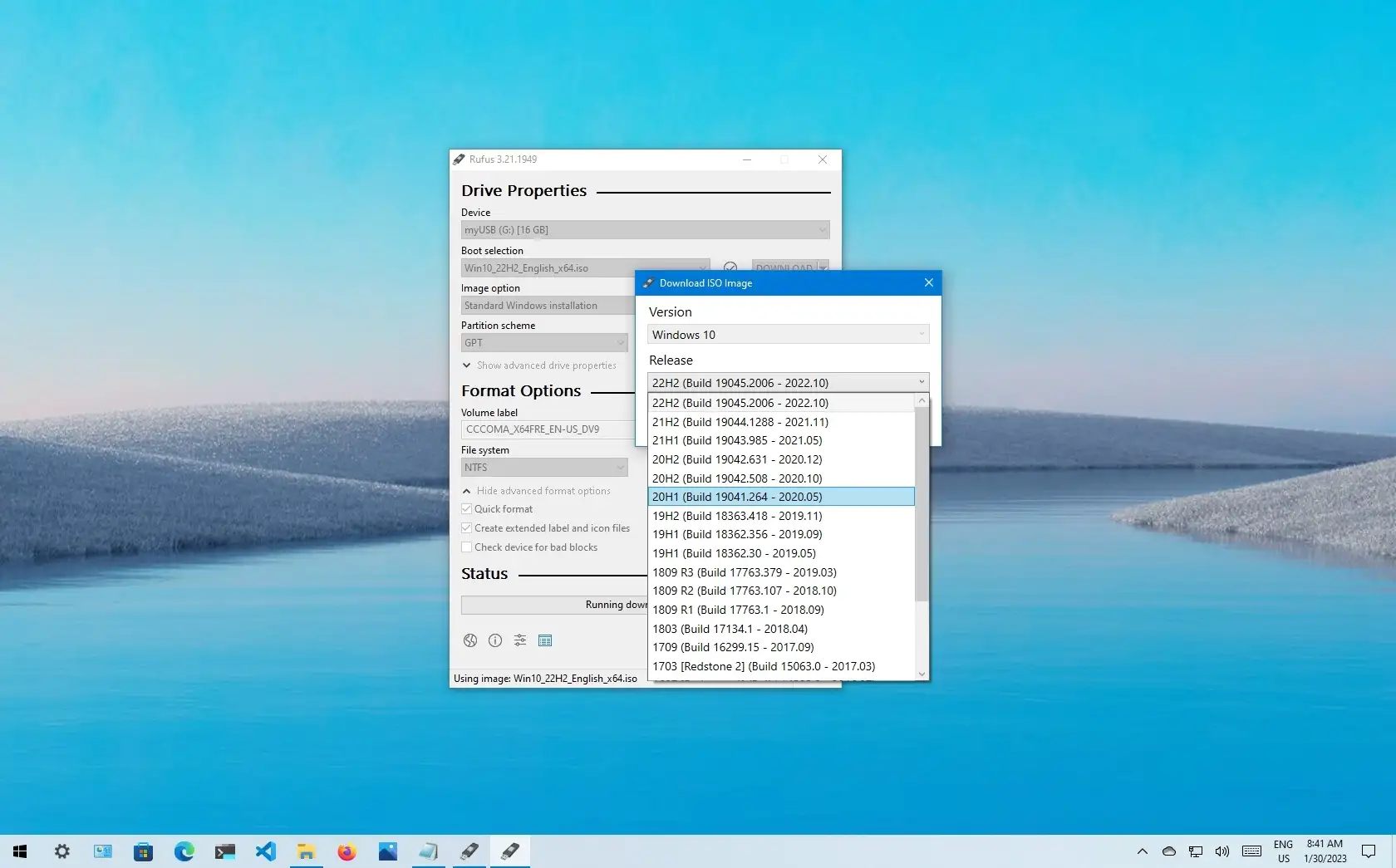Viewport: 1396px width, 868px height.
Task: Open terminal app icon in taskbar
Action: click(x=224, y=851)
